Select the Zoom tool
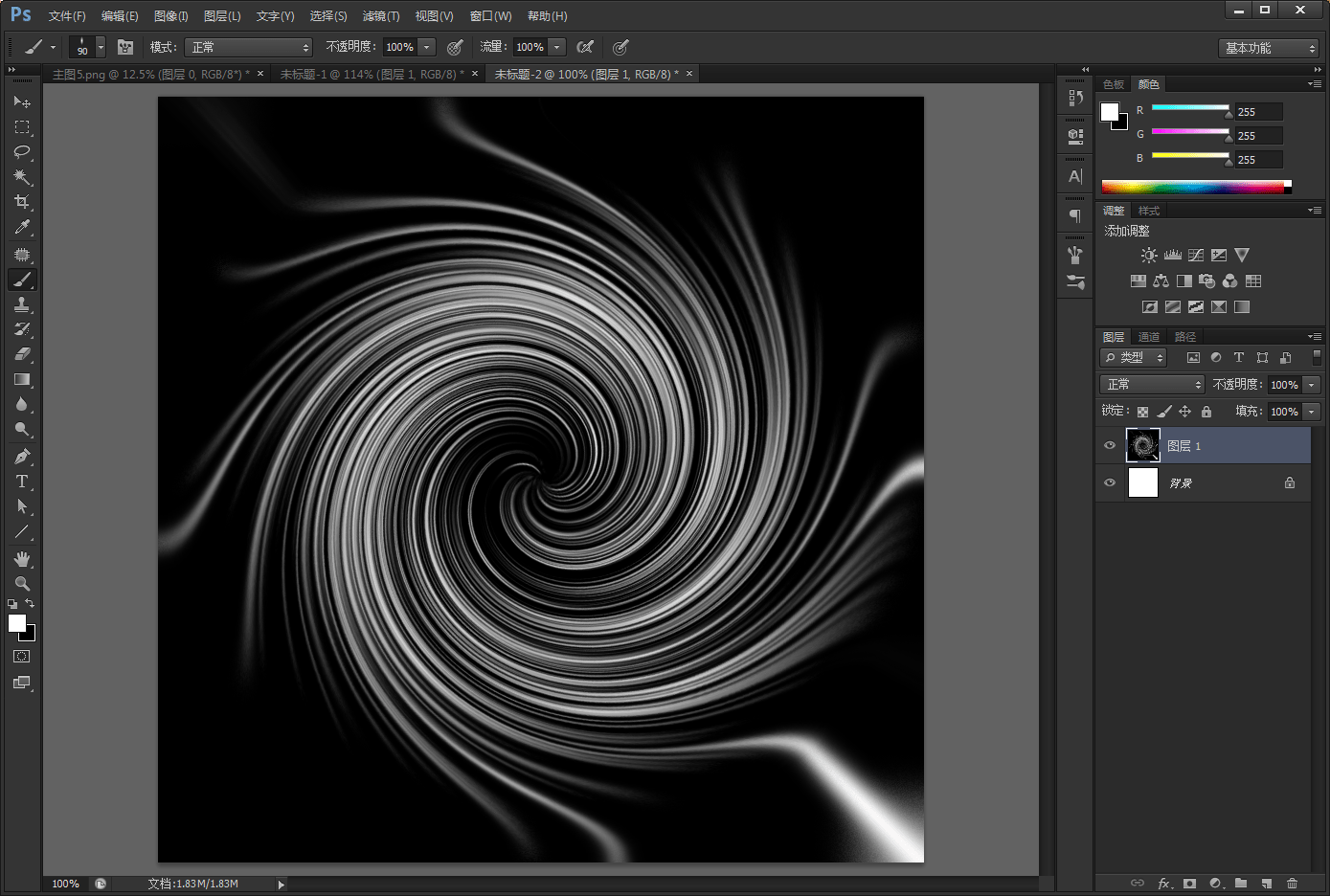The height and width of the screenshot is (896, 1330). coord(22,584)
